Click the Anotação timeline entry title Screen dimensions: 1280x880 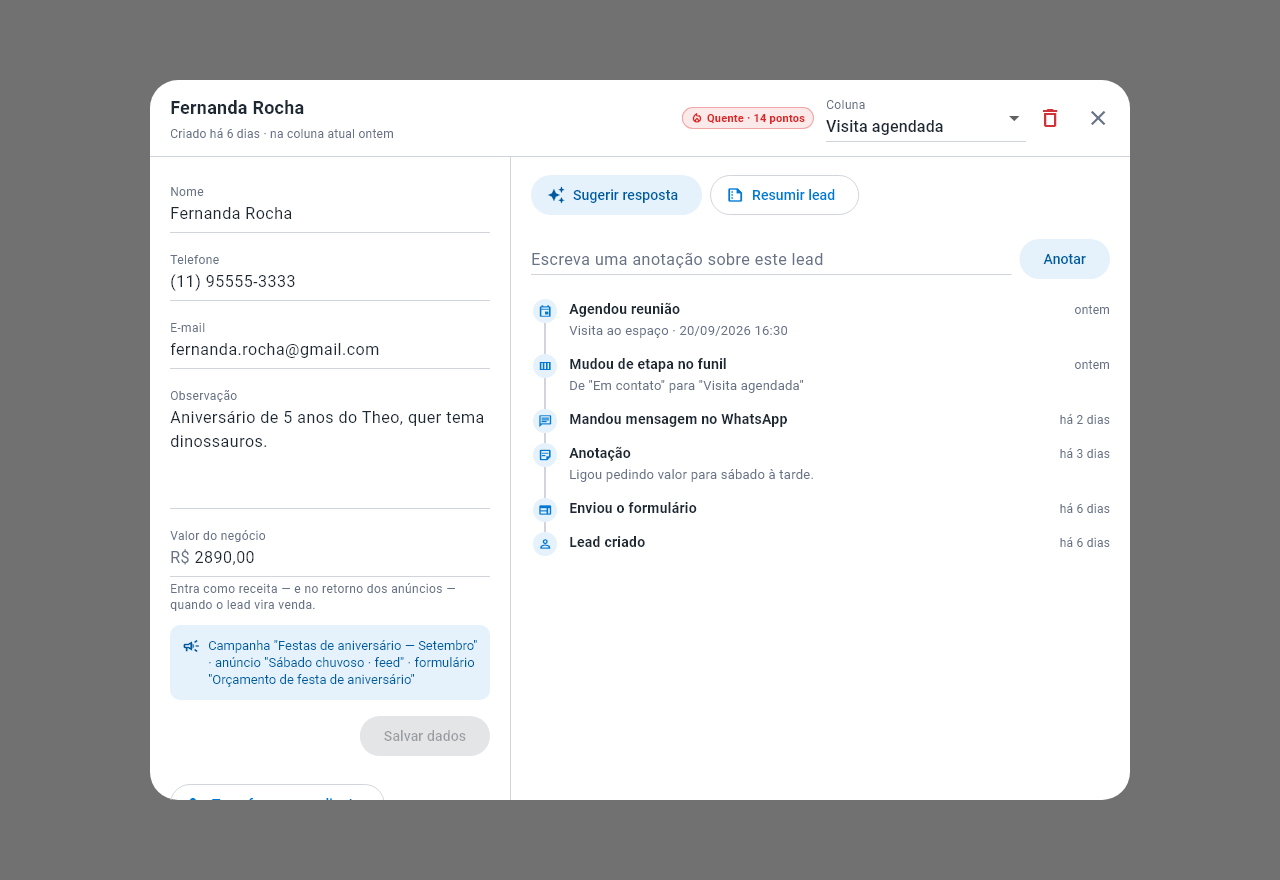coord(600,453)
